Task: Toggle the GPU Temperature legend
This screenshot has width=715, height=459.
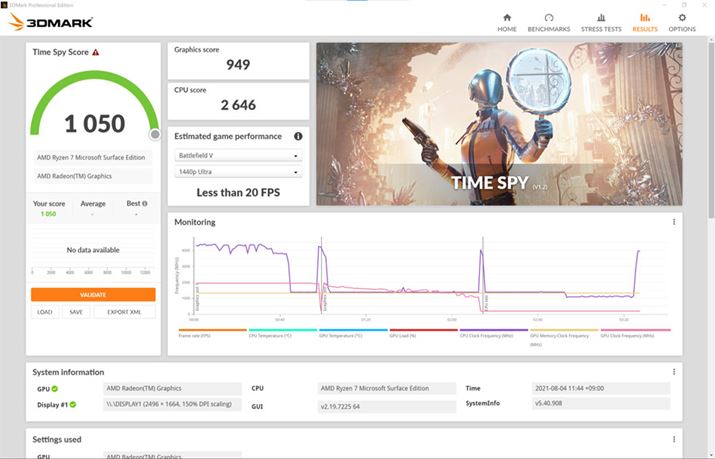Action: pos(353,333)
